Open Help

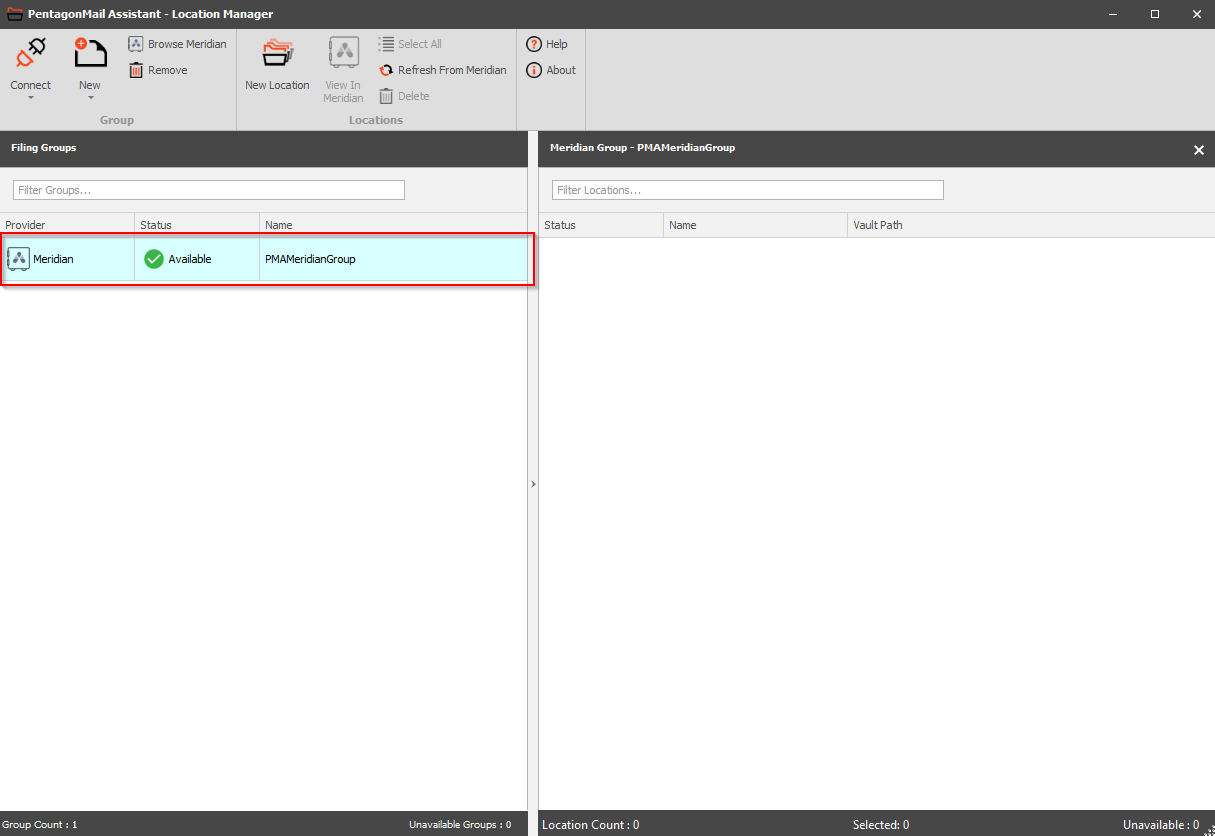click(547, 44)
